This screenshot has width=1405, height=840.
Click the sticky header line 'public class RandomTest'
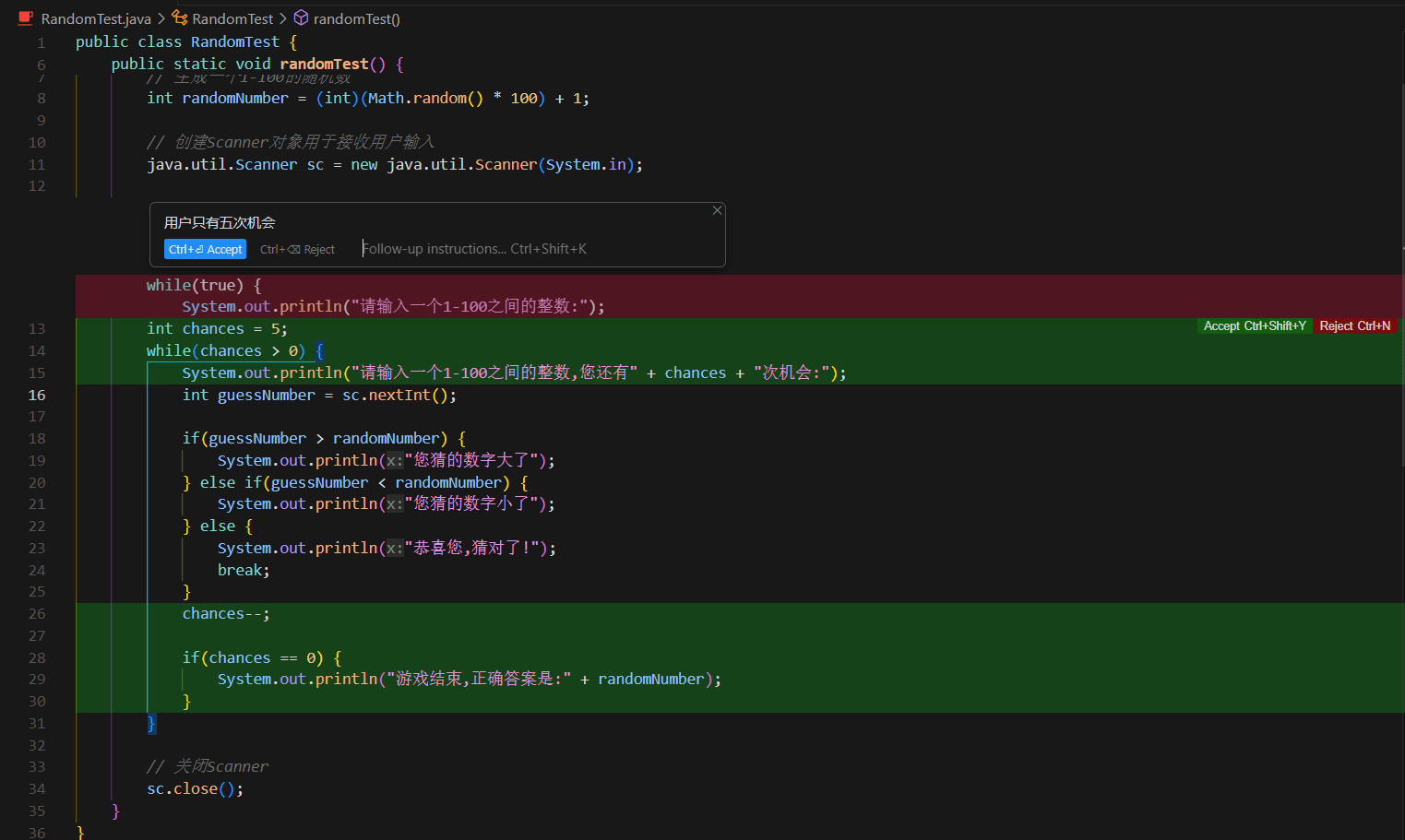point(185,42)
